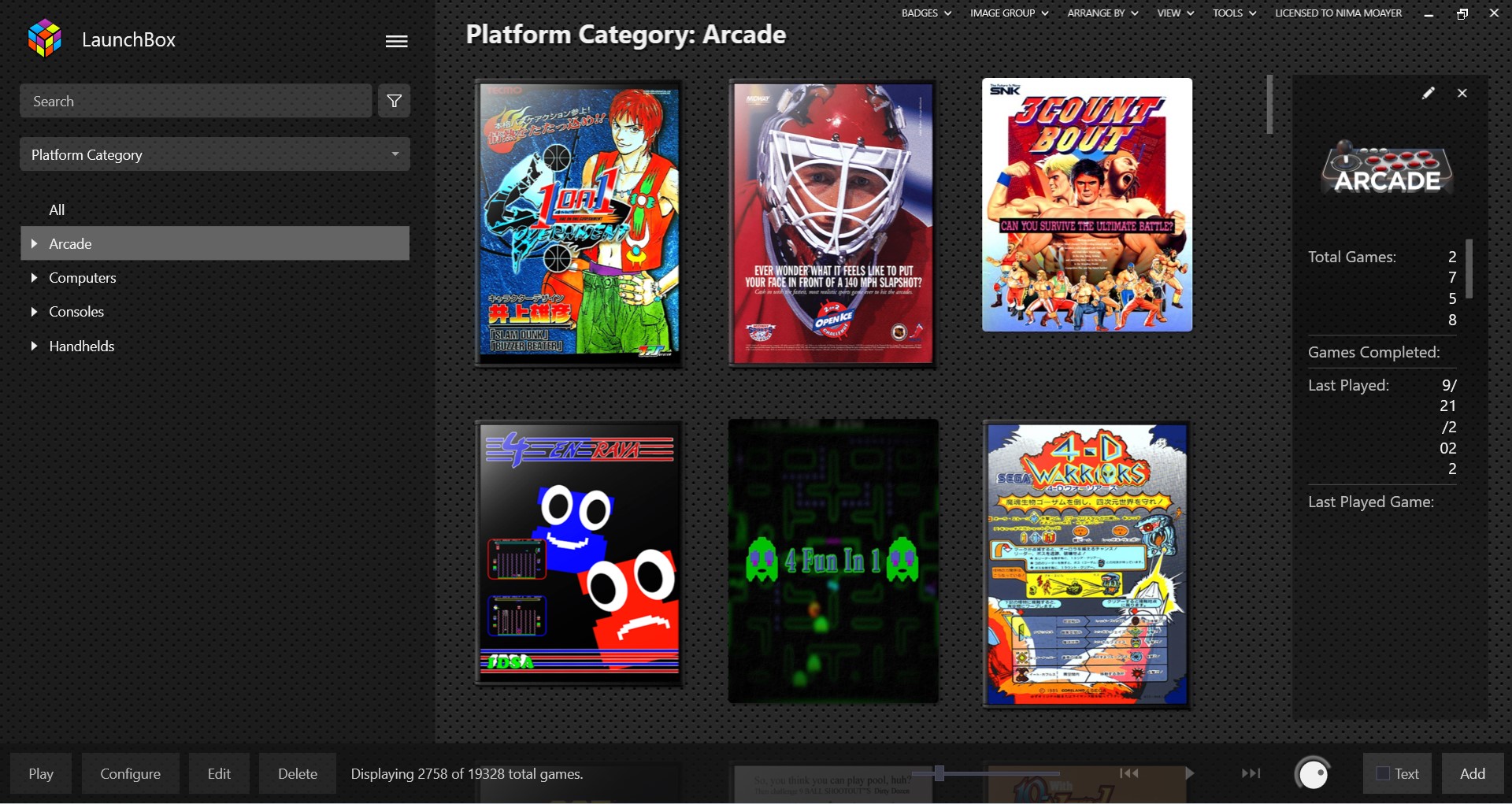Open the View menu
This screenshot has width=1512, height=804.
(1175, 13)
